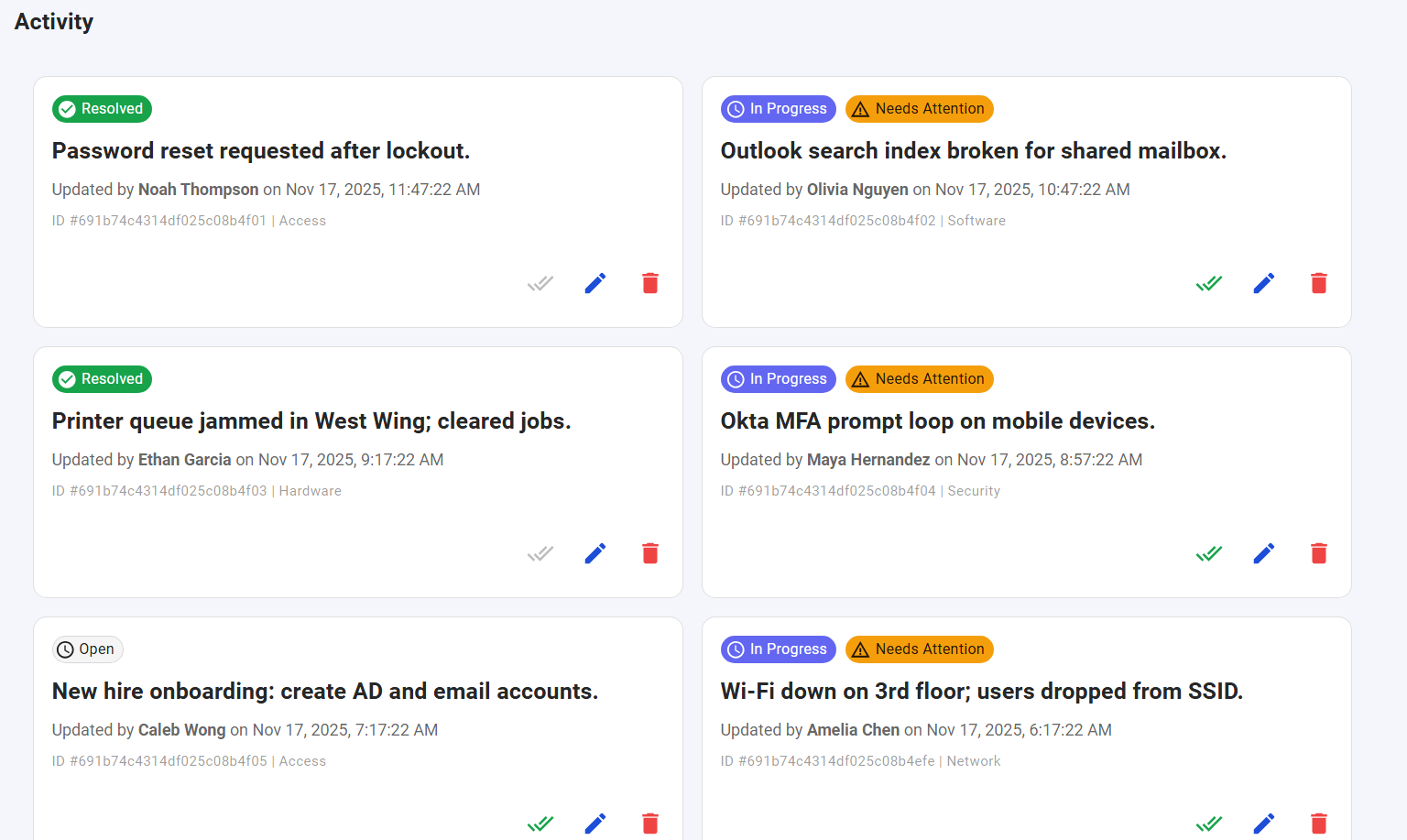Click the Open status badge on onboarding ticket
This screenshot has height=840, width=1407.
pos(87,649)
